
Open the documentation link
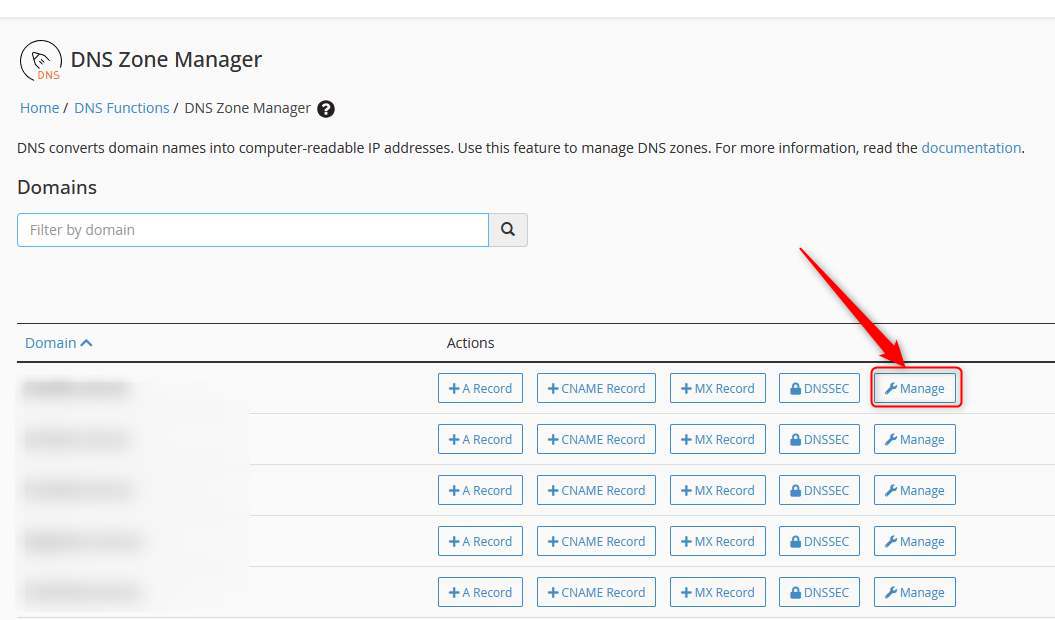tap(970, 148)
